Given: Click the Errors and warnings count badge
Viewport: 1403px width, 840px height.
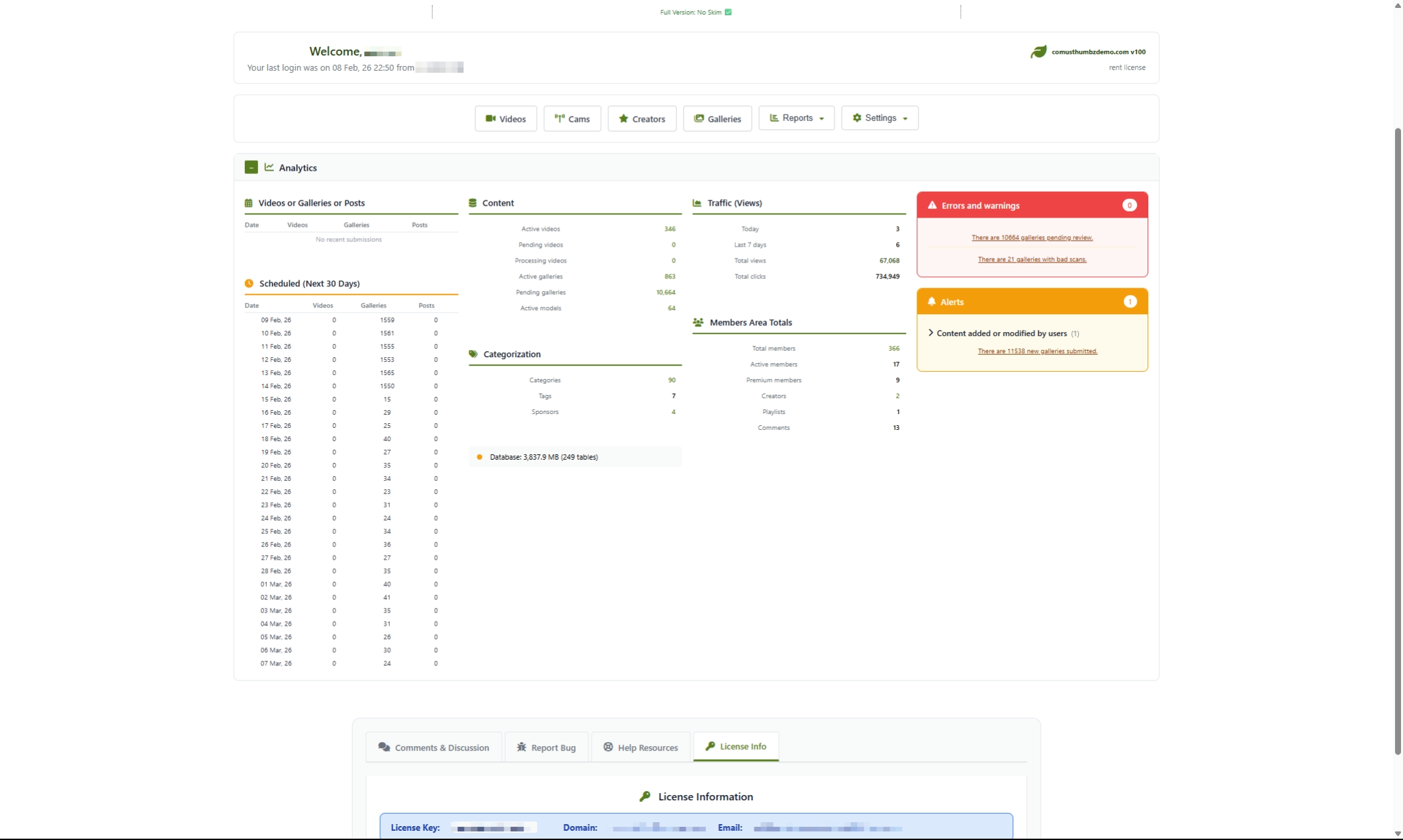Looking at the screenshot, I should (1129, 205).
